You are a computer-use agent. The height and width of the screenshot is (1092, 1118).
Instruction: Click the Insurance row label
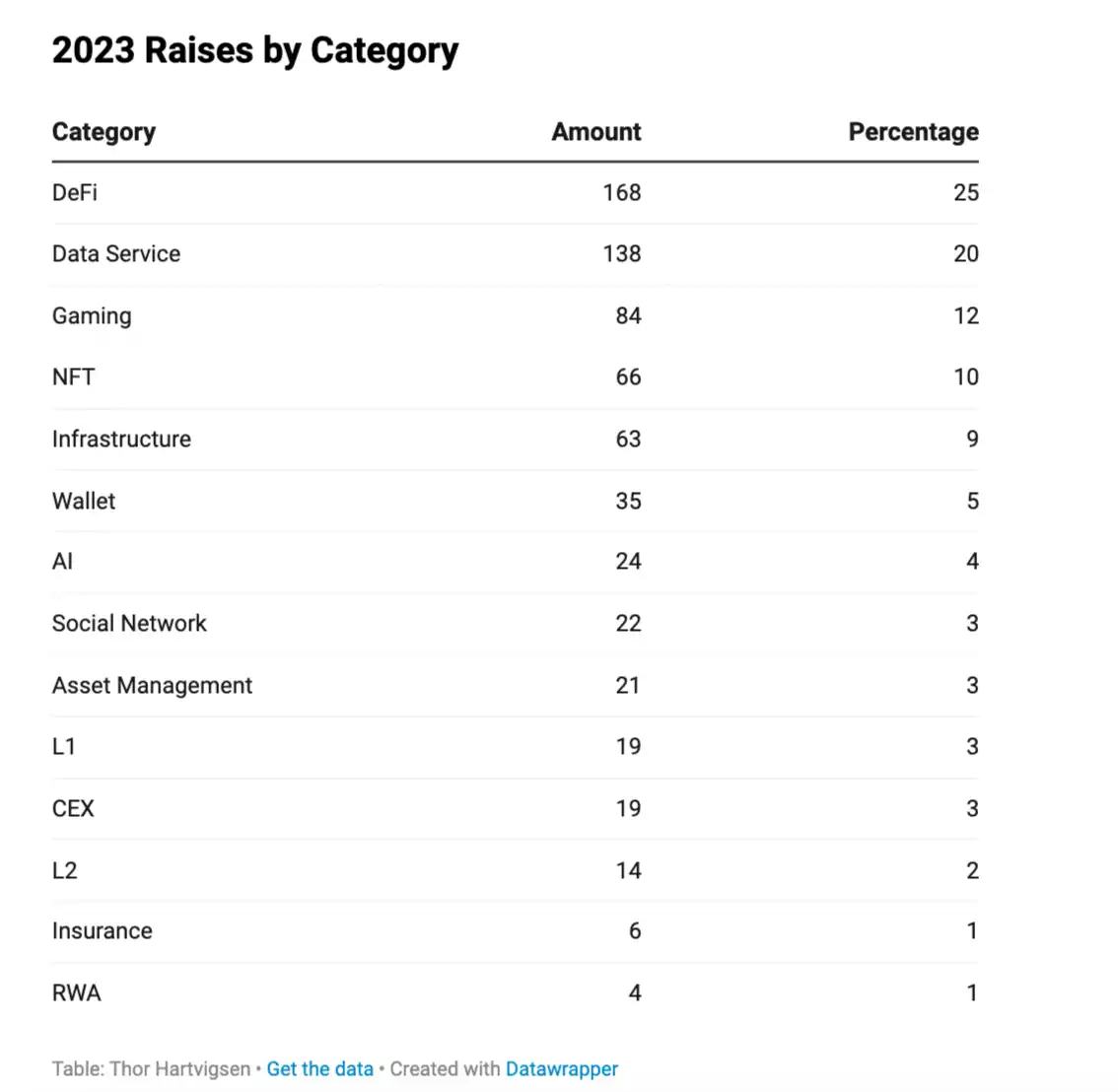tap(102, 931)
